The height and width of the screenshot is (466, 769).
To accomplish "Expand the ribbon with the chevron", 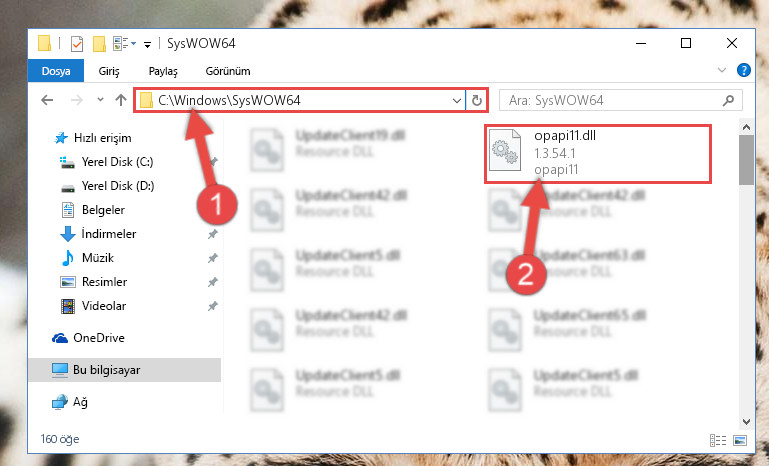I will (x=721, y=70).
